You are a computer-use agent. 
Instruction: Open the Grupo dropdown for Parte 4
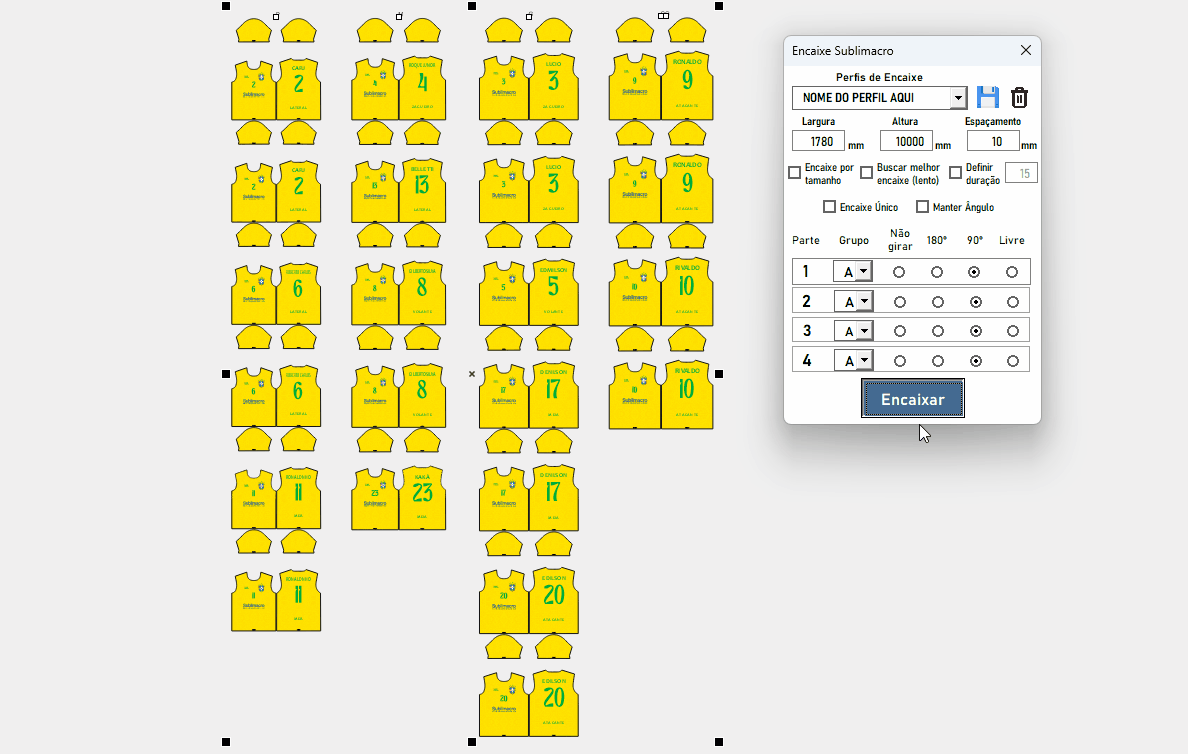click(x=864, y=360)
